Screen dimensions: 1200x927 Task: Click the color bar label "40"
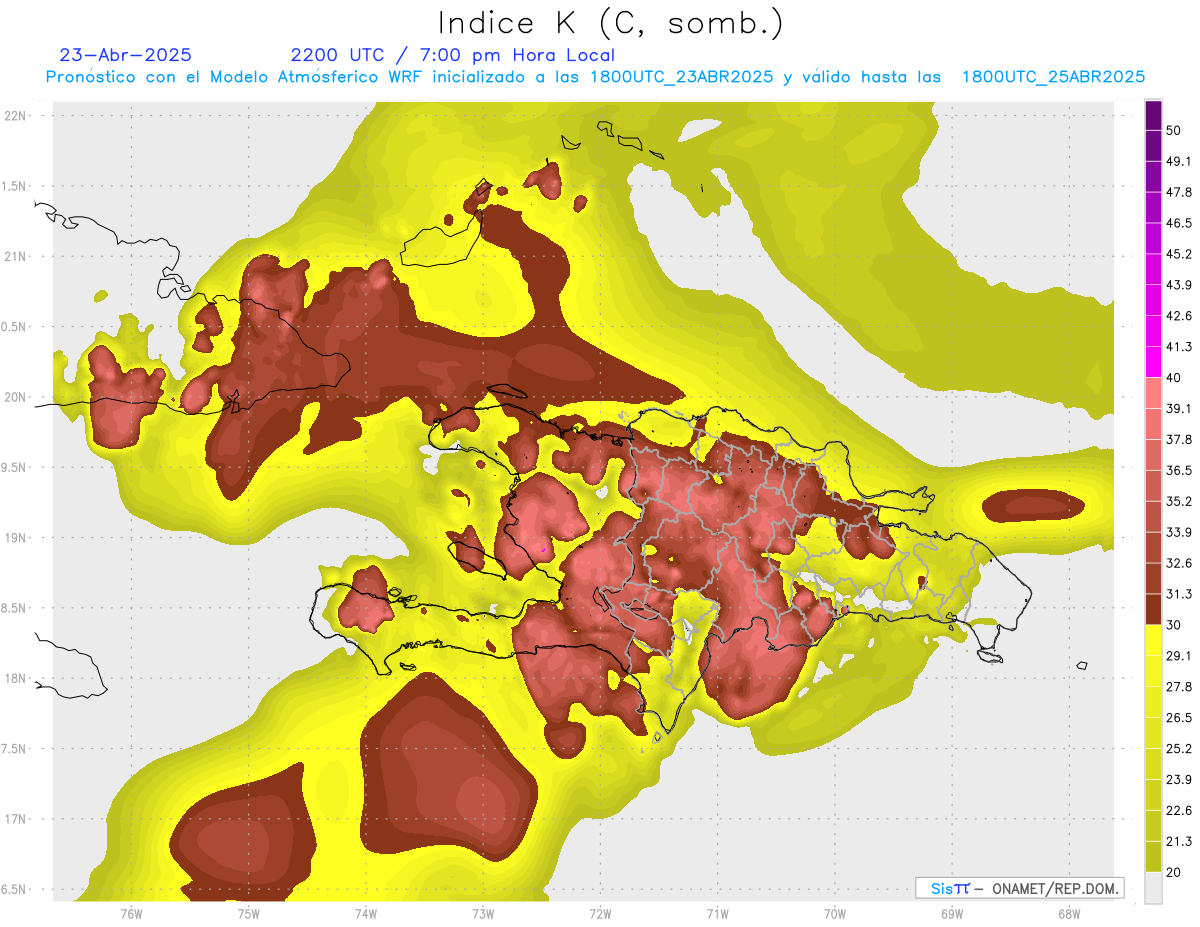(1174, 378)
